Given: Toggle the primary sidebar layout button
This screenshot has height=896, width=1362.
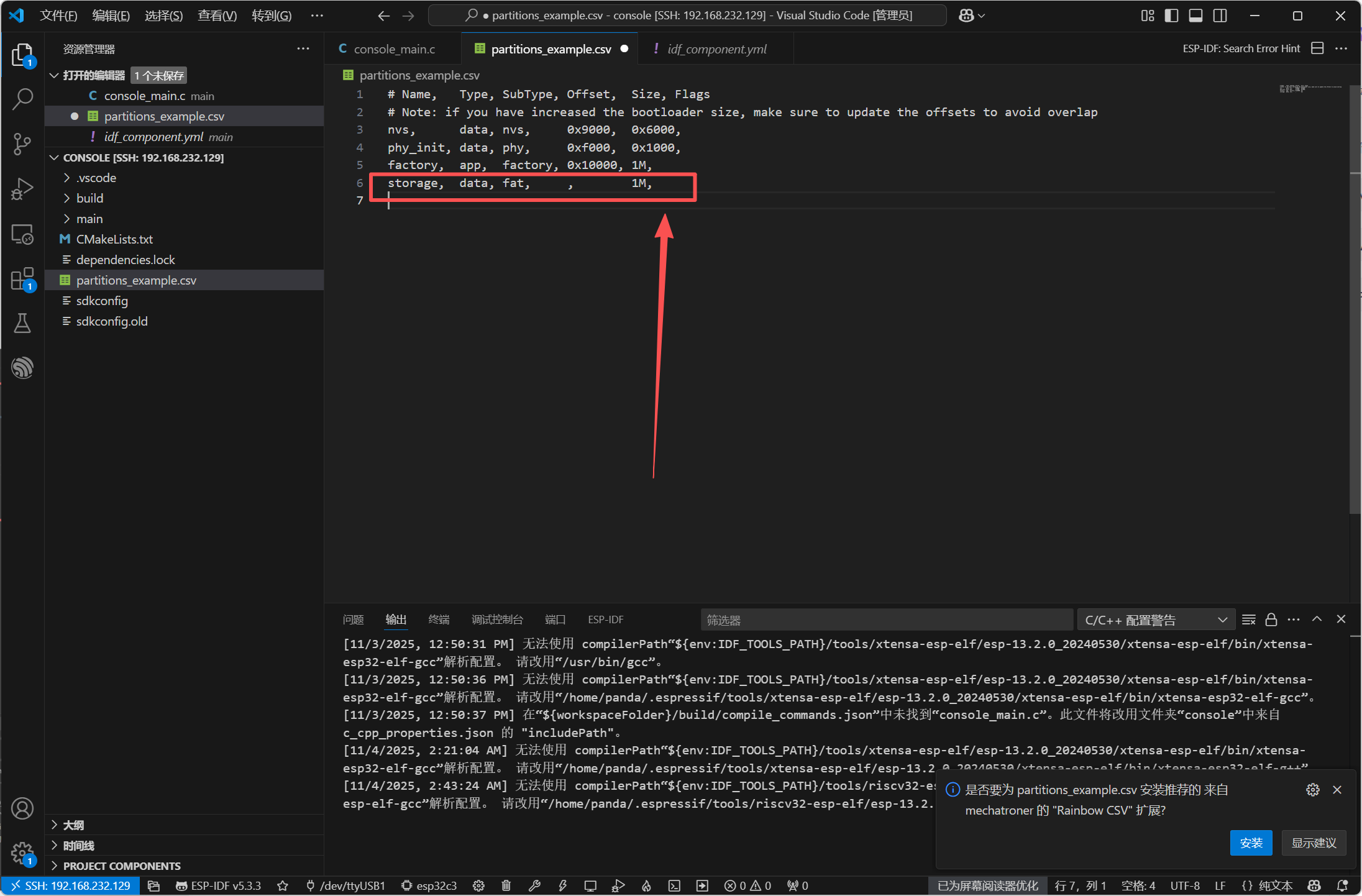Looking at the screenshot, I should coord(1171,16).
